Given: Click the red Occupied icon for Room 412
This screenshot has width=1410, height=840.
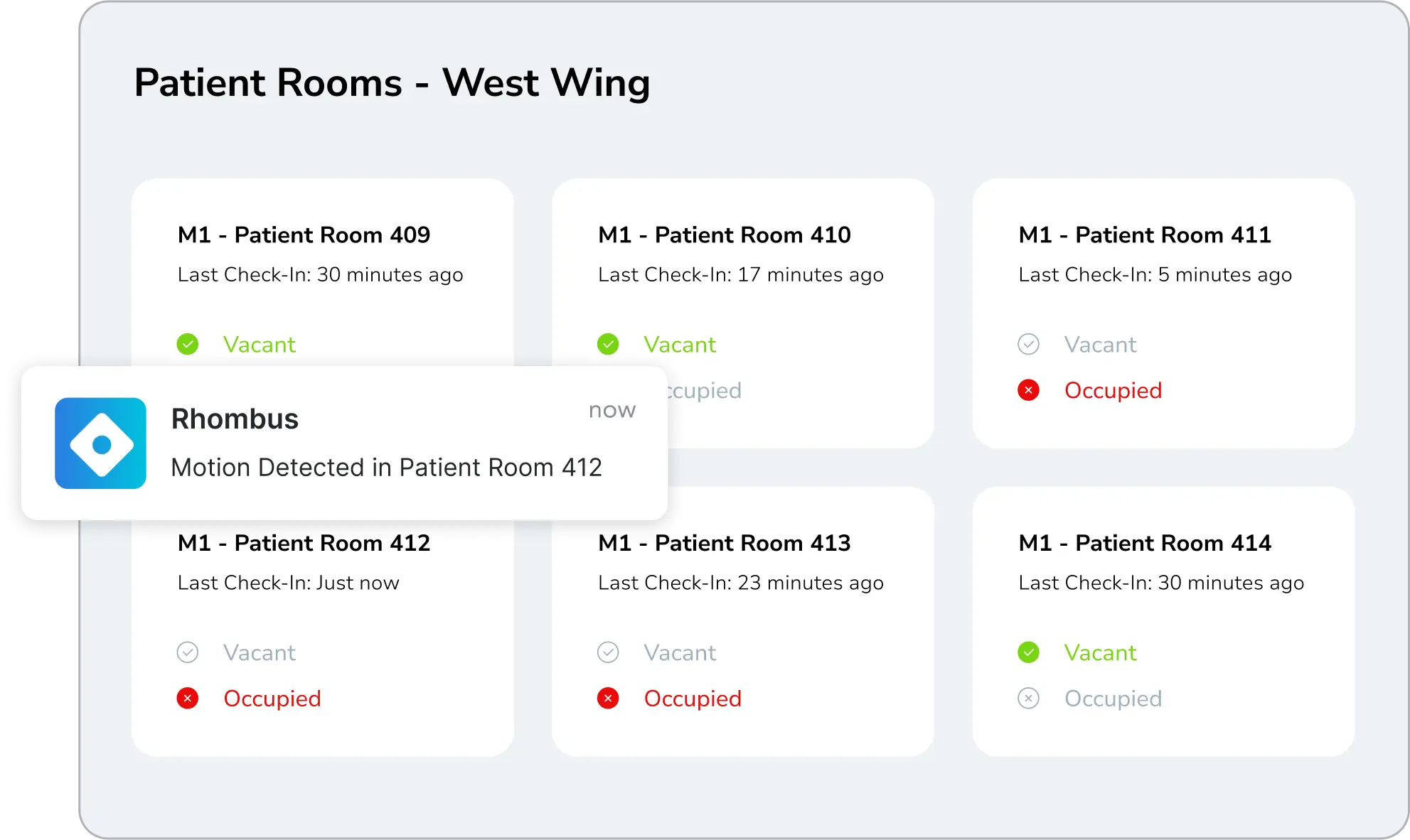Looking at the screenshot, I should [x=188, y=699].
